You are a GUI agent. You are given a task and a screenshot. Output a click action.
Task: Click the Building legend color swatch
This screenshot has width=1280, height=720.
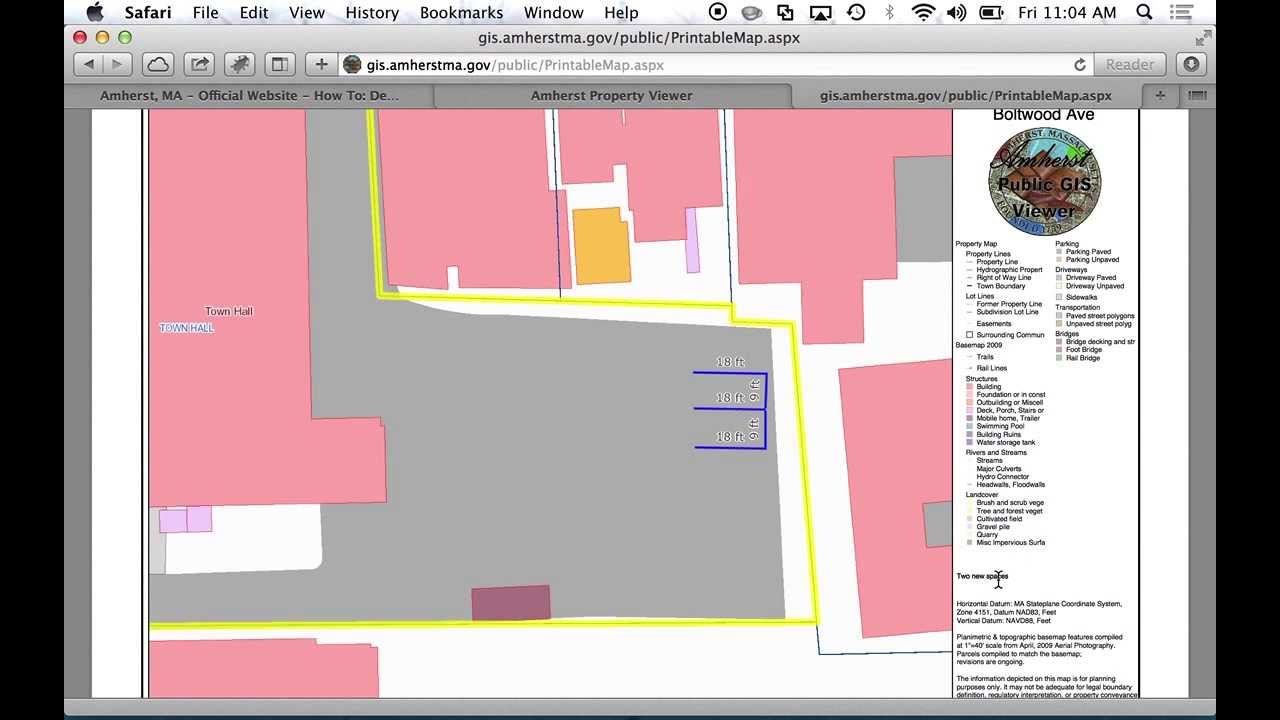pyautogui.click(x=969, y=387)
